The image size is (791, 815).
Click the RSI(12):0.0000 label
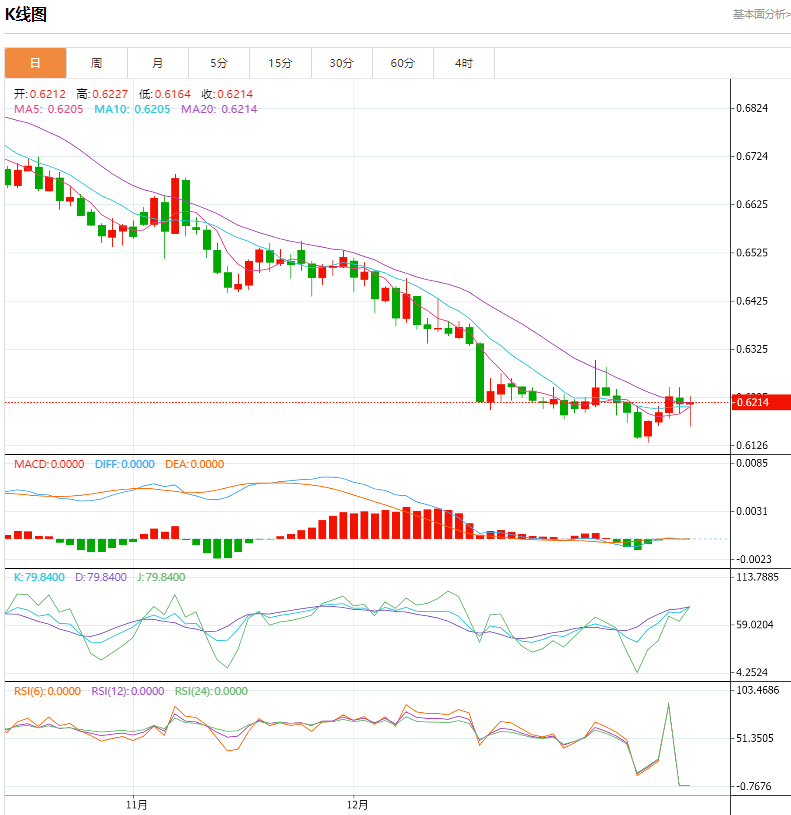pyautogui.click(x=128, y=691)
